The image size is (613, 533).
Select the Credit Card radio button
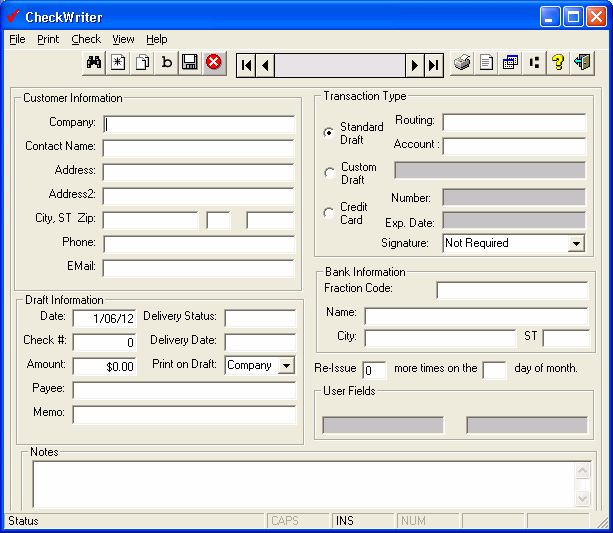click(329, 213)
